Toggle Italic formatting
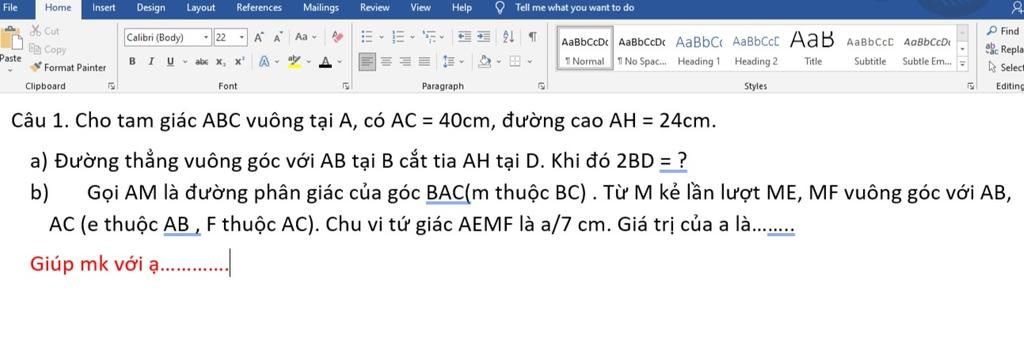This screenshot has width=1024, height=363. pyautogui.click(x=151, y=61)
